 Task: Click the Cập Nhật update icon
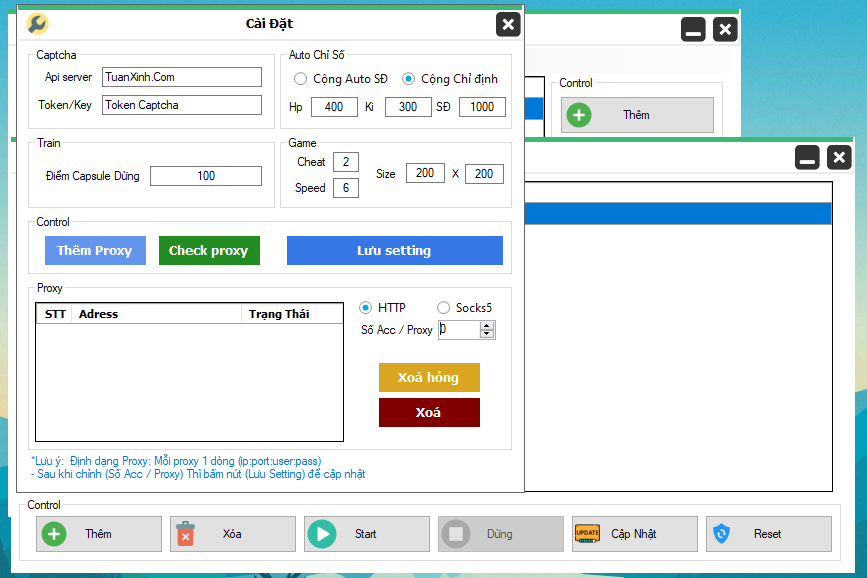587,534
